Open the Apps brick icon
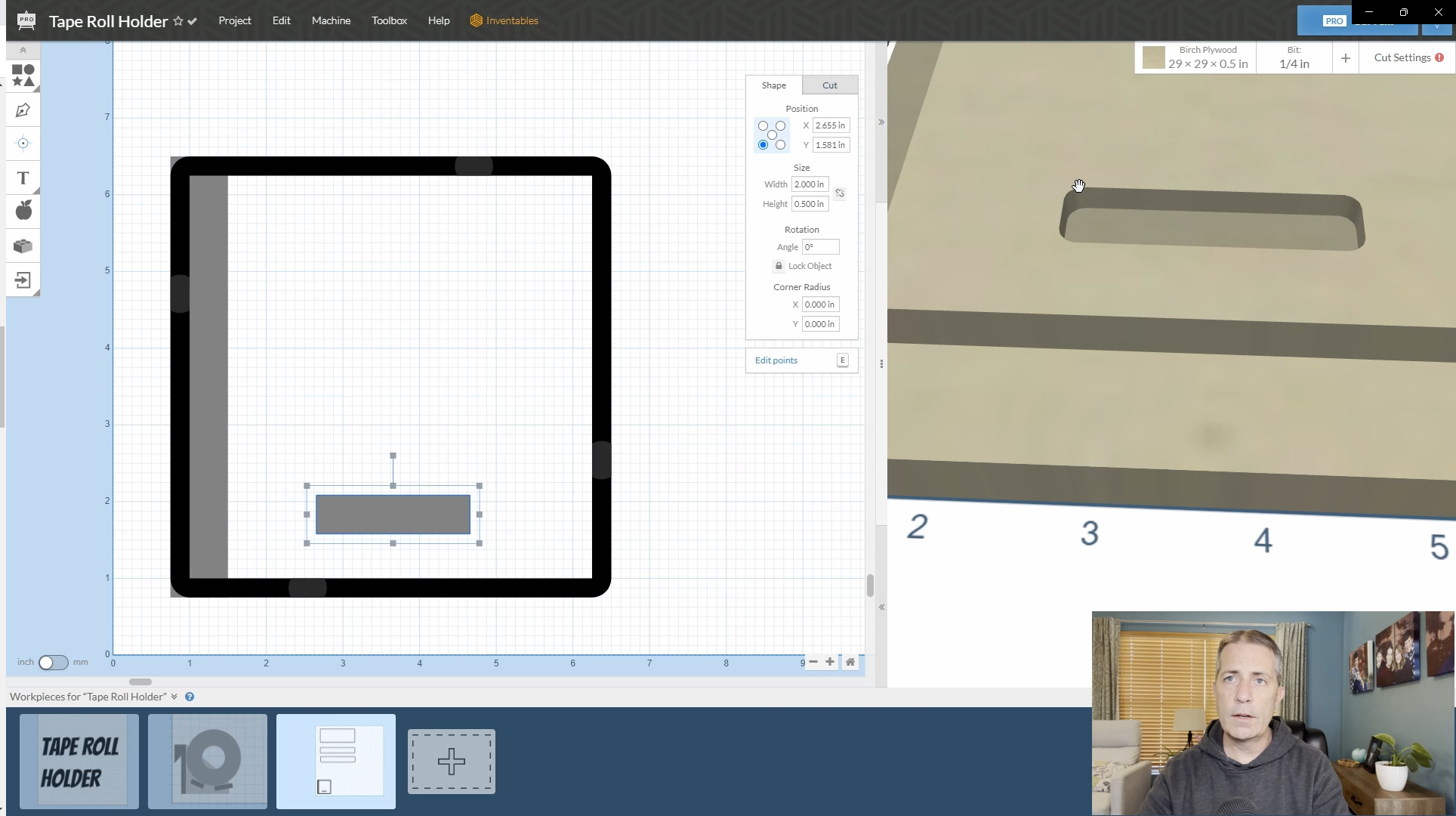 click(23, 246)
